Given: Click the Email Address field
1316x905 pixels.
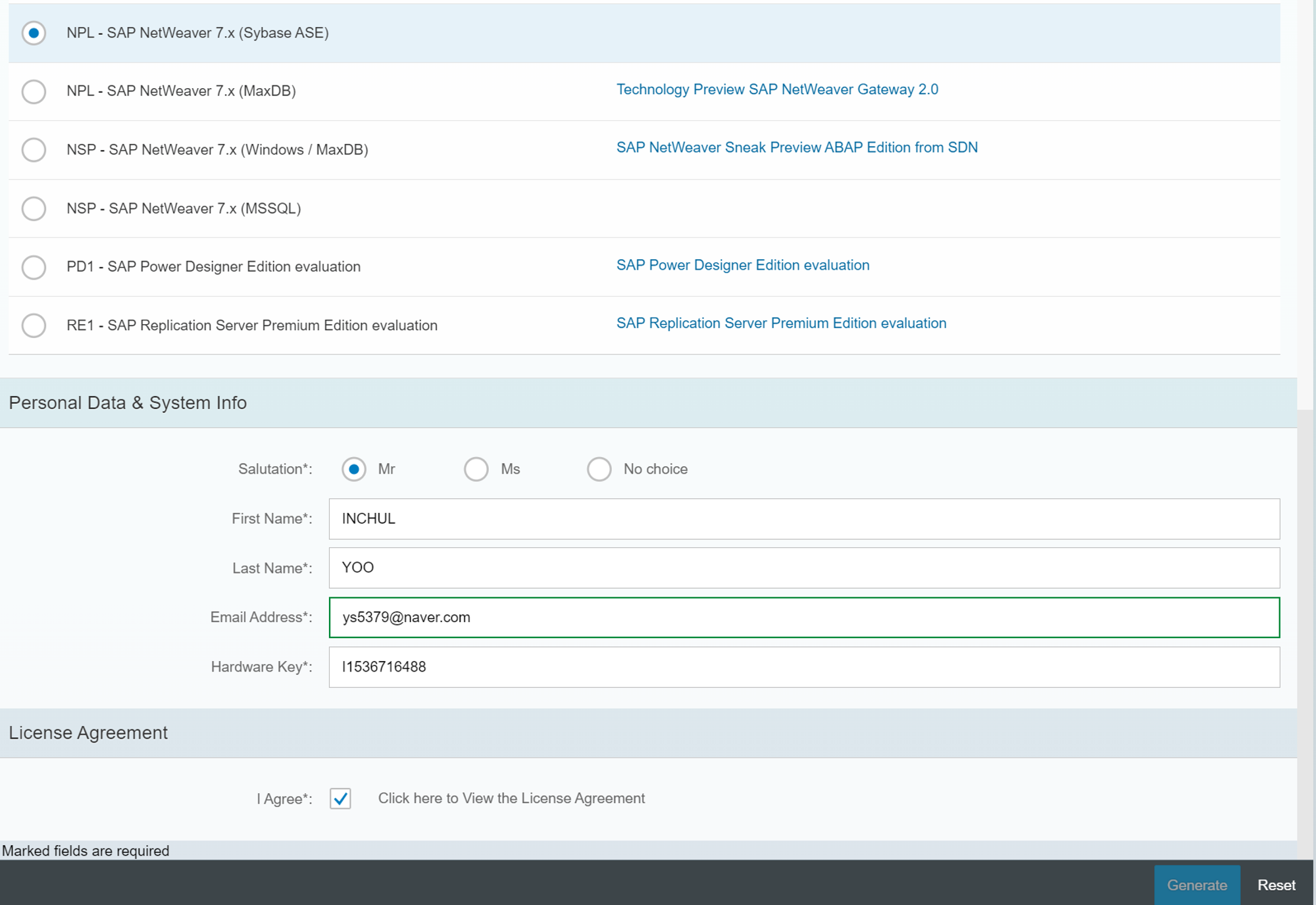Looking at the screenshot, I should 803,618.
